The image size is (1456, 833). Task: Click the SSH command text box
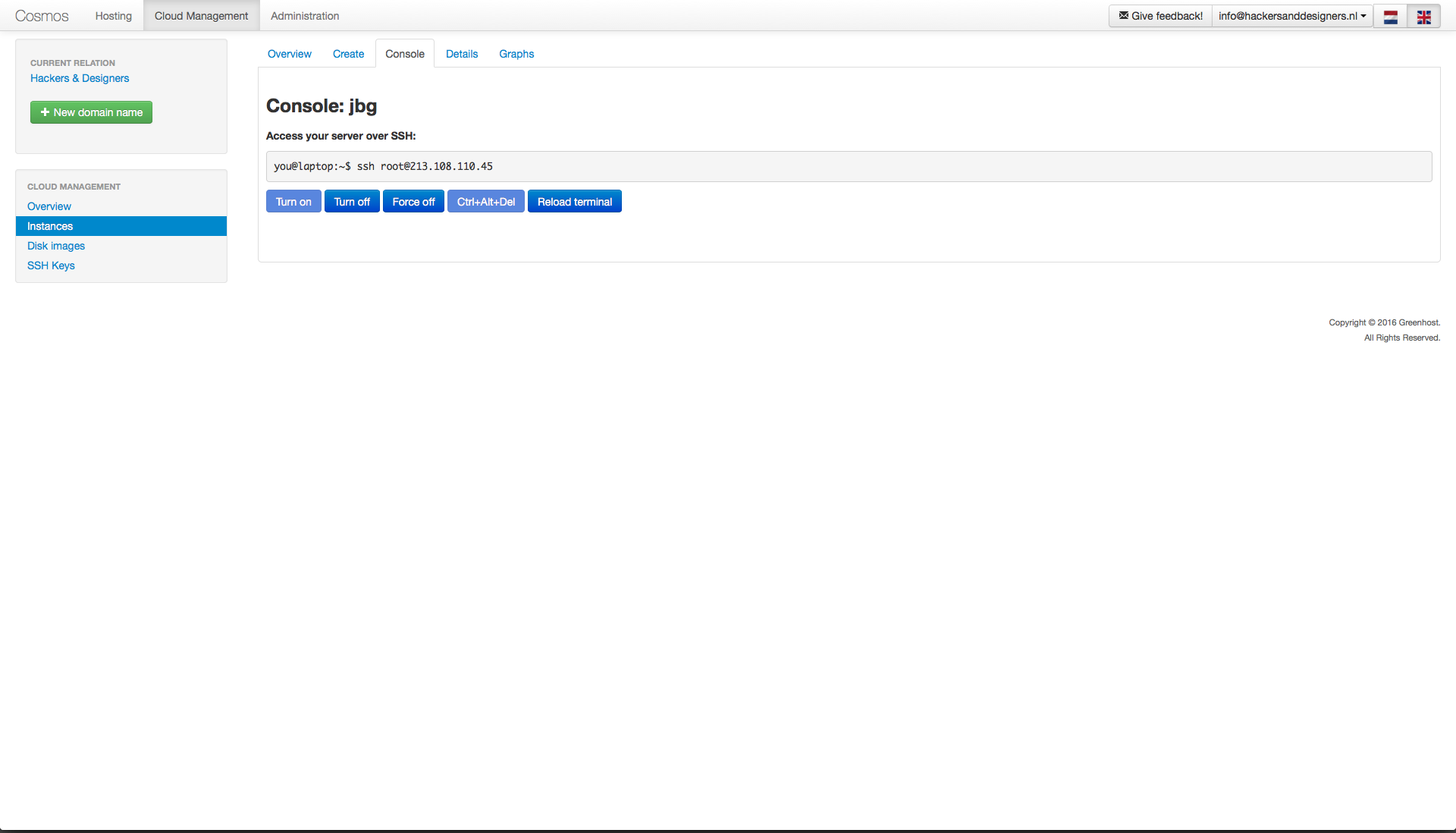click(849, 166)
